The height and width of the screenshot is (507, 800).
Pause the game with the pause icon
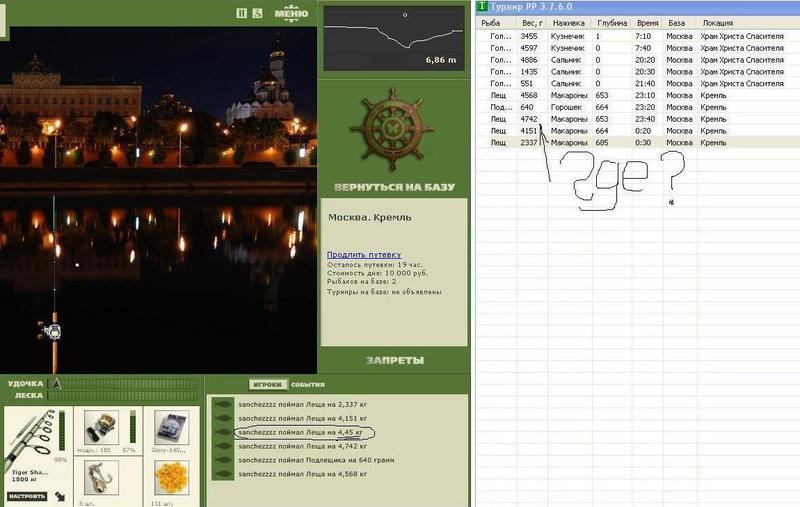pyautogui.click(x=241, y=13)
